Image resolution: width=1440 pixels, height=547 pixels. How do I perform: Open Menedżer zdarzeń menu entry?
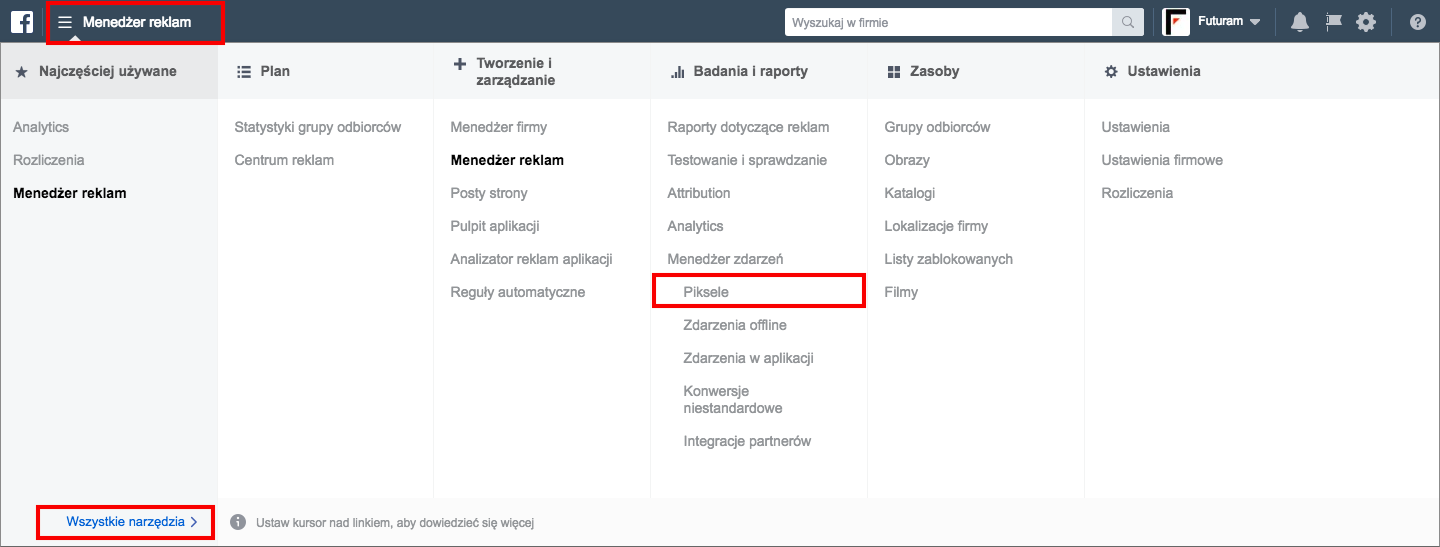tap(725, 259)
